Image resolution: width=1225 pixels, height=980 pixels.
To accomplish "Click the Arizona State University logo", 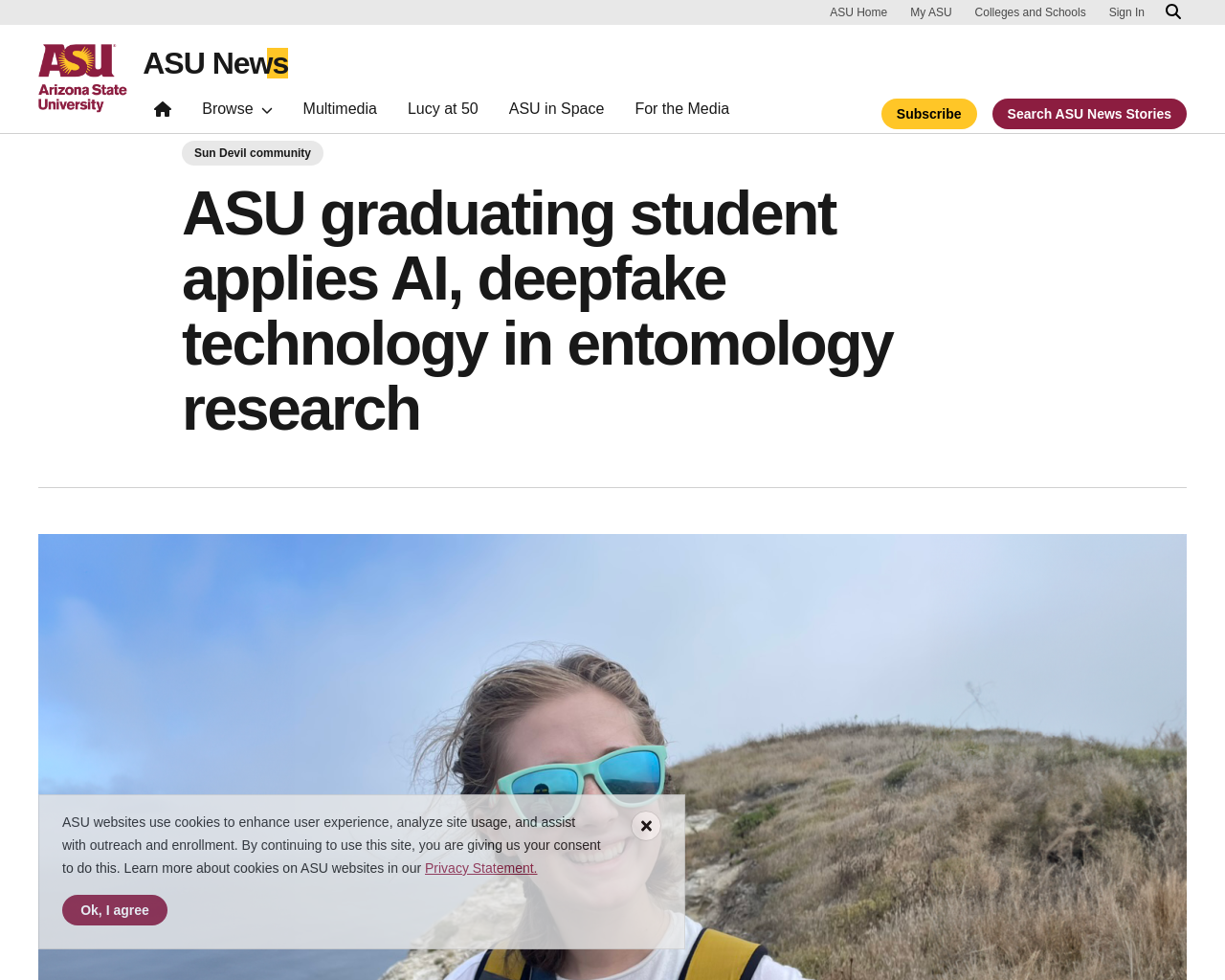I will 82,78.
